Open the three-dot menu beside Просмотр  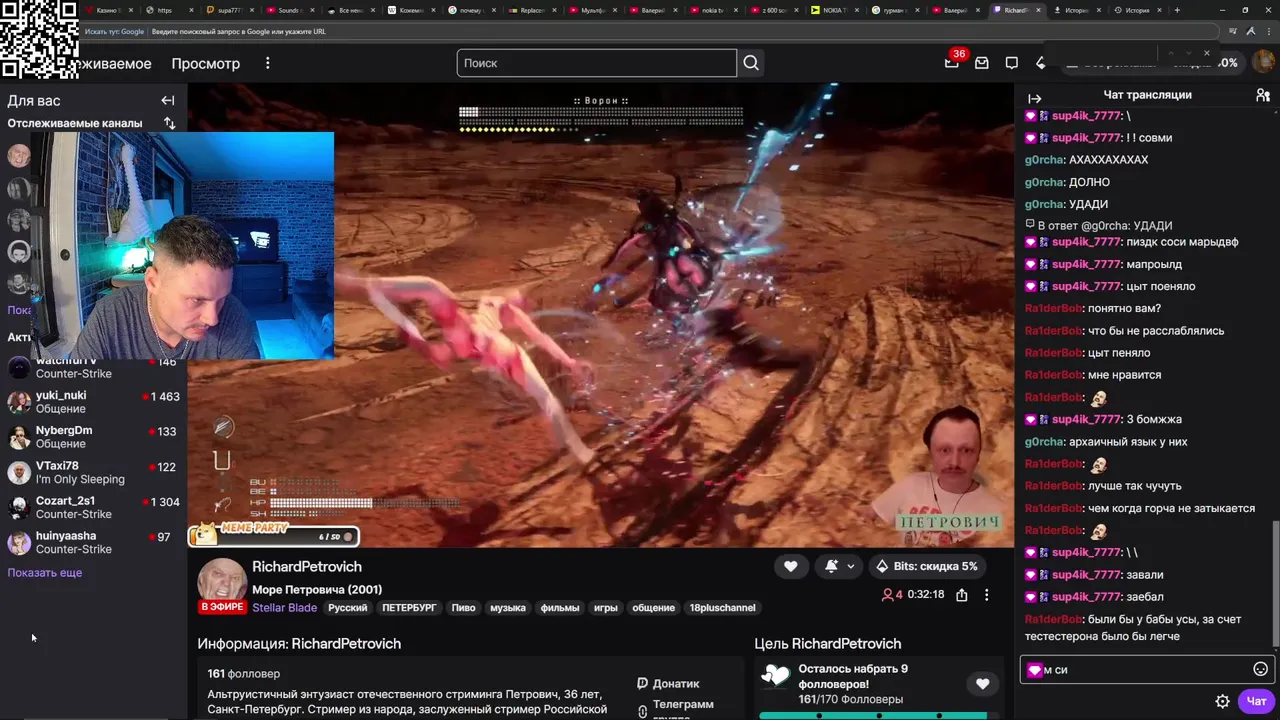267,63
